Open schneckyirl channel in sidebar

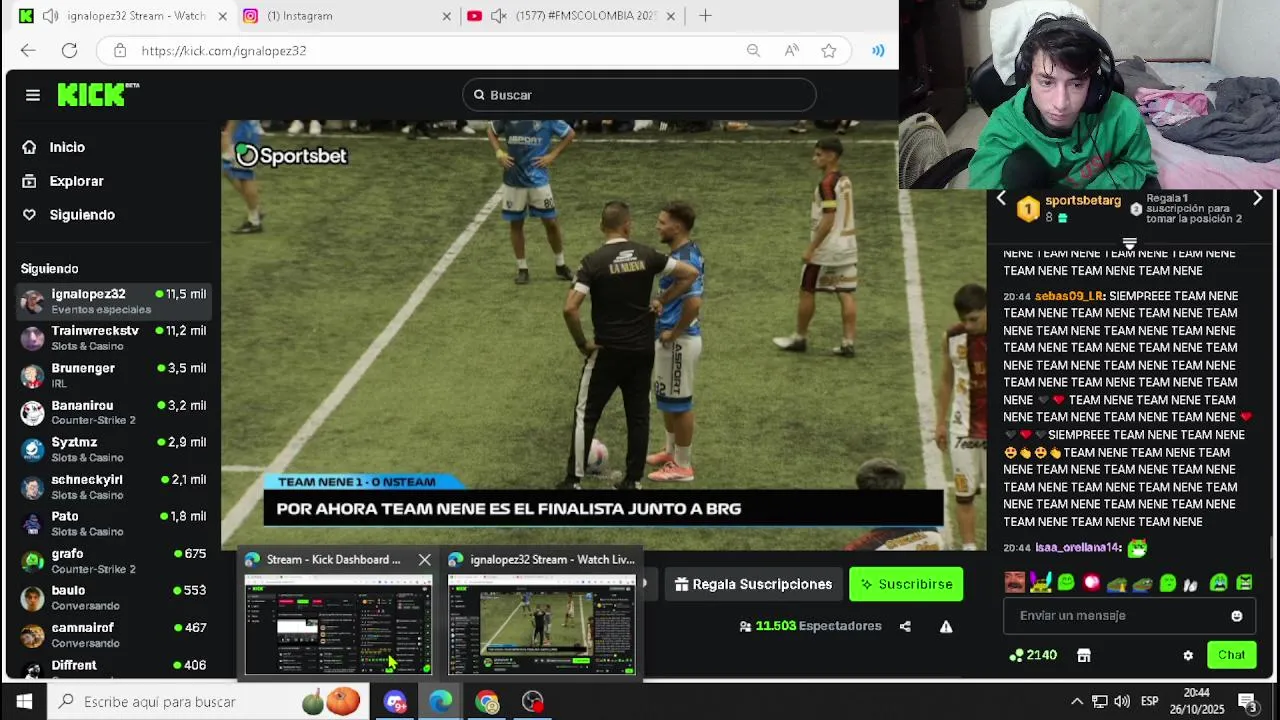coord(114,487)
